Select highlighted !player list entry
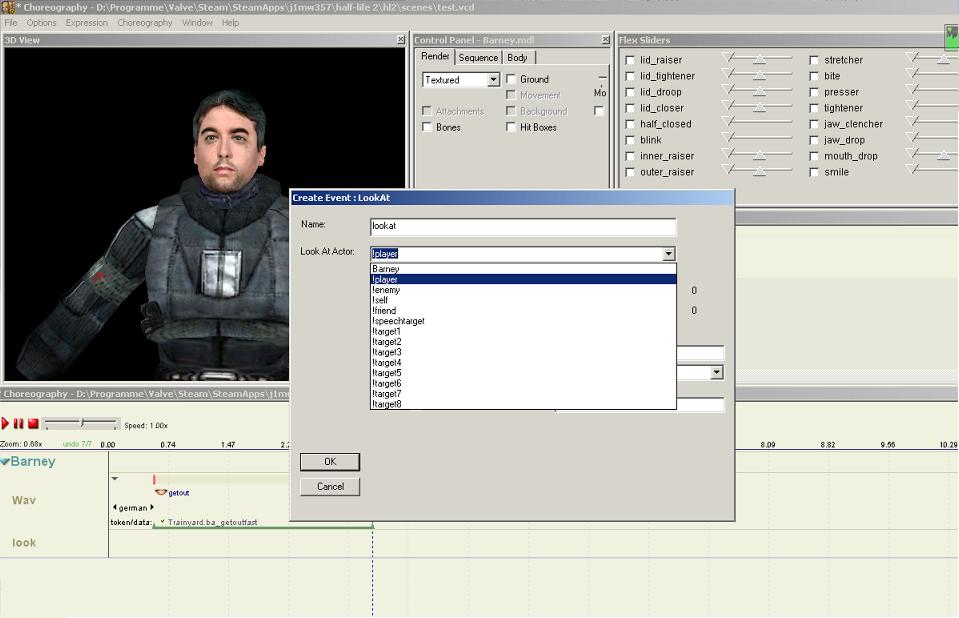This screenshot has height=618, width=959. click(523, 279)
